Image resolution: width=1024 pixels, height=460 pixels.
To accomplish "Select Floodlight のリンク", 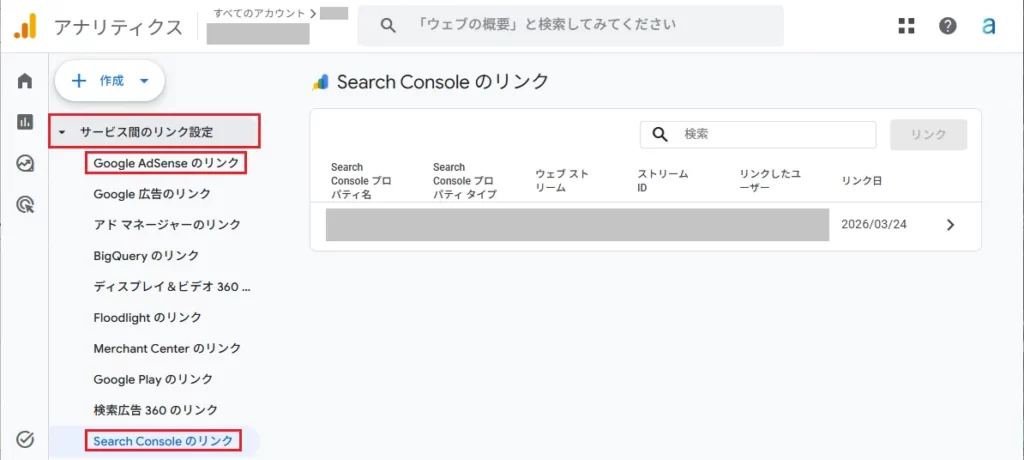I will click(148, 318).
